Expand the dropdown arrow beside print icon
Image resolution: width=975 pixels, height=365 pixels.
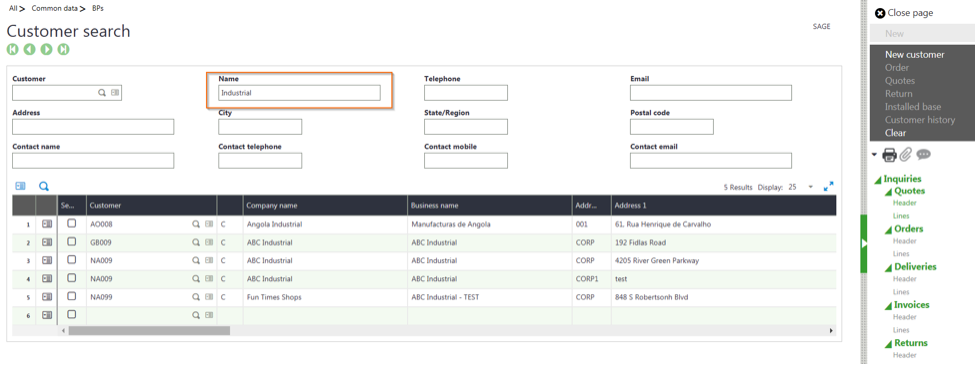click(x=875, y=154)
